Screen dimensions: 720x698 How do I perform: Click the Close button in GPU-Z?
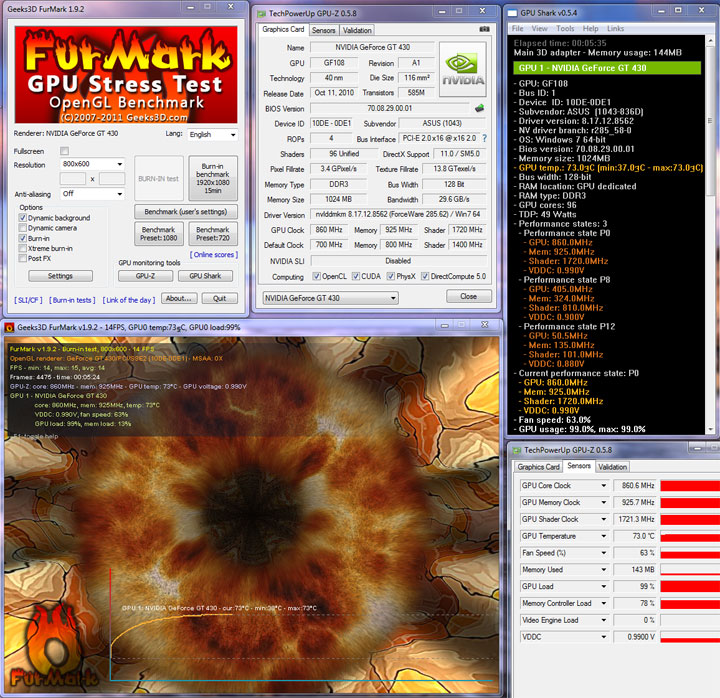[468, 296]
